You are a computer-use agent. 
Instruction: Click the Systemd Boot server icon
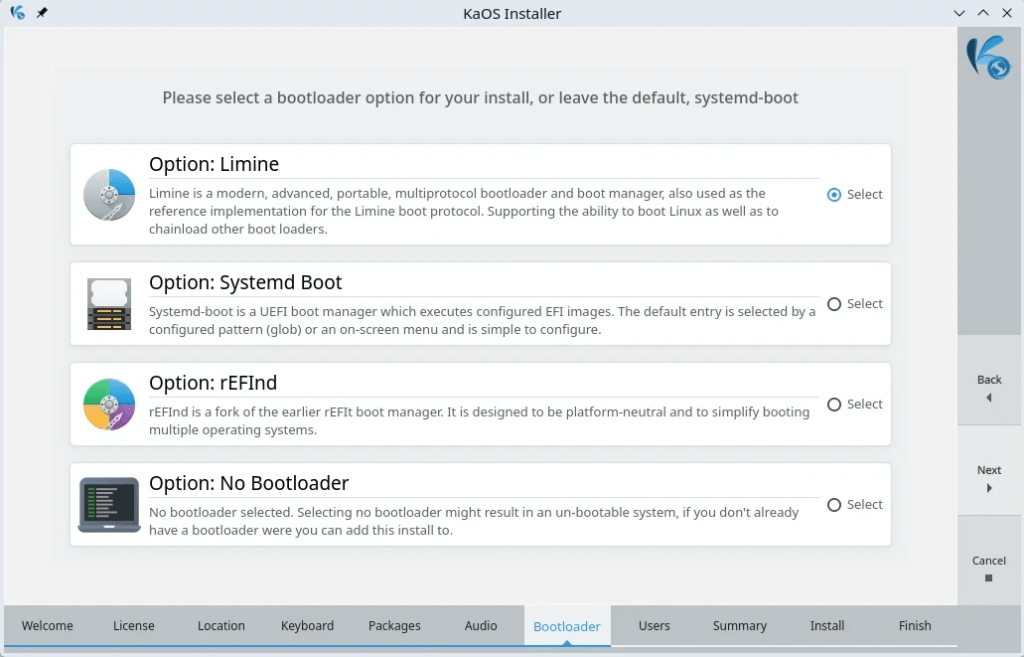(109, 304)
